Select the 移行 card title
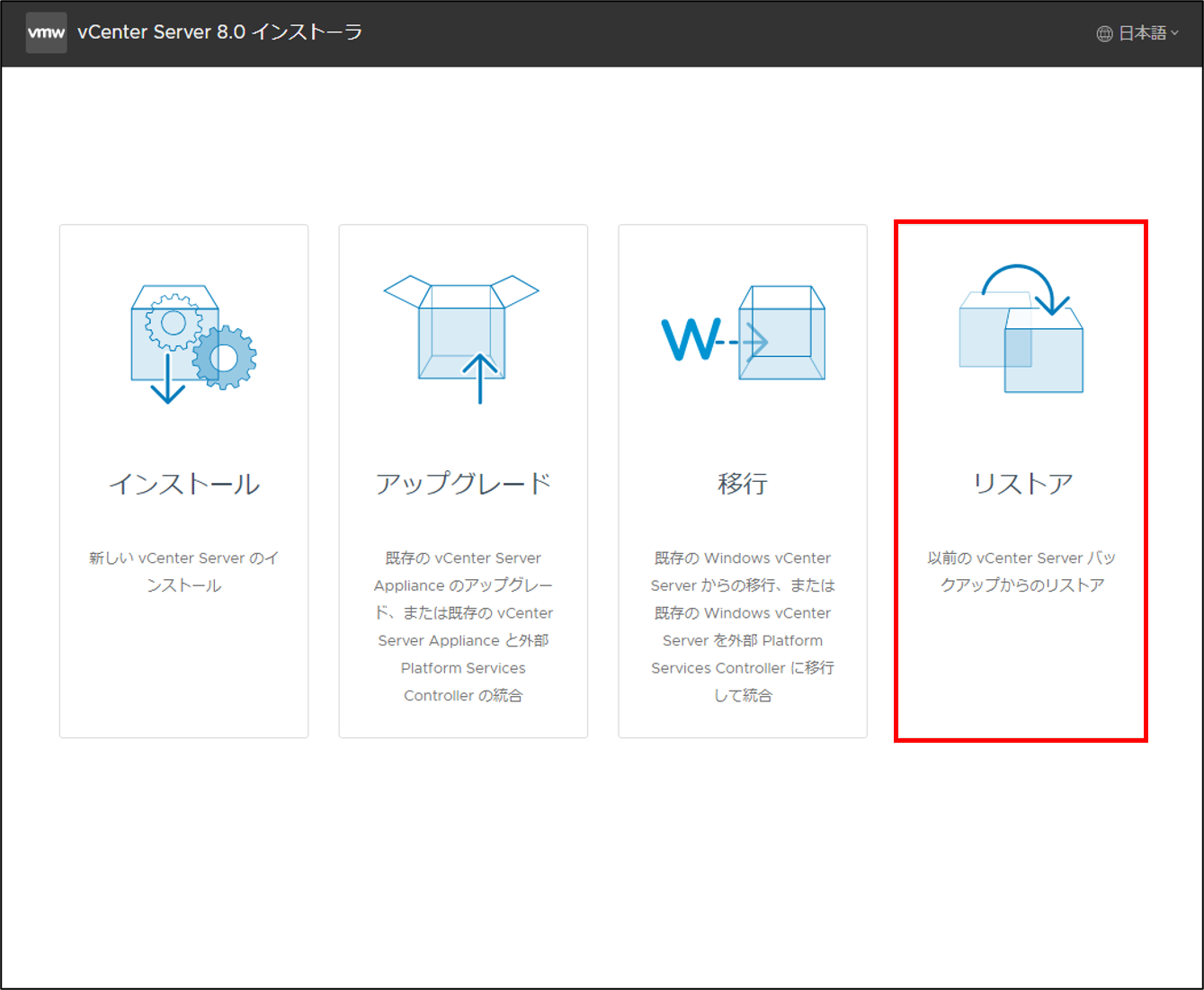 pos(743,484)
